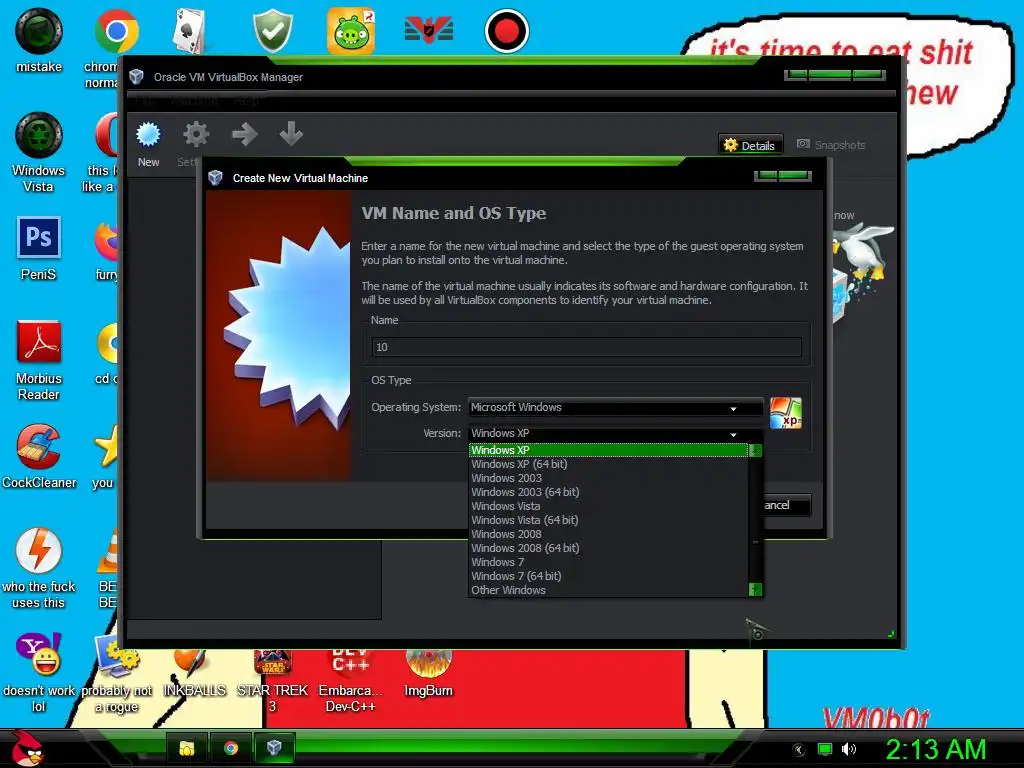Click the volume speaker tray icon
This screenshot has height=768, width=1024.
pyautogui.click(x=848, y=749)
